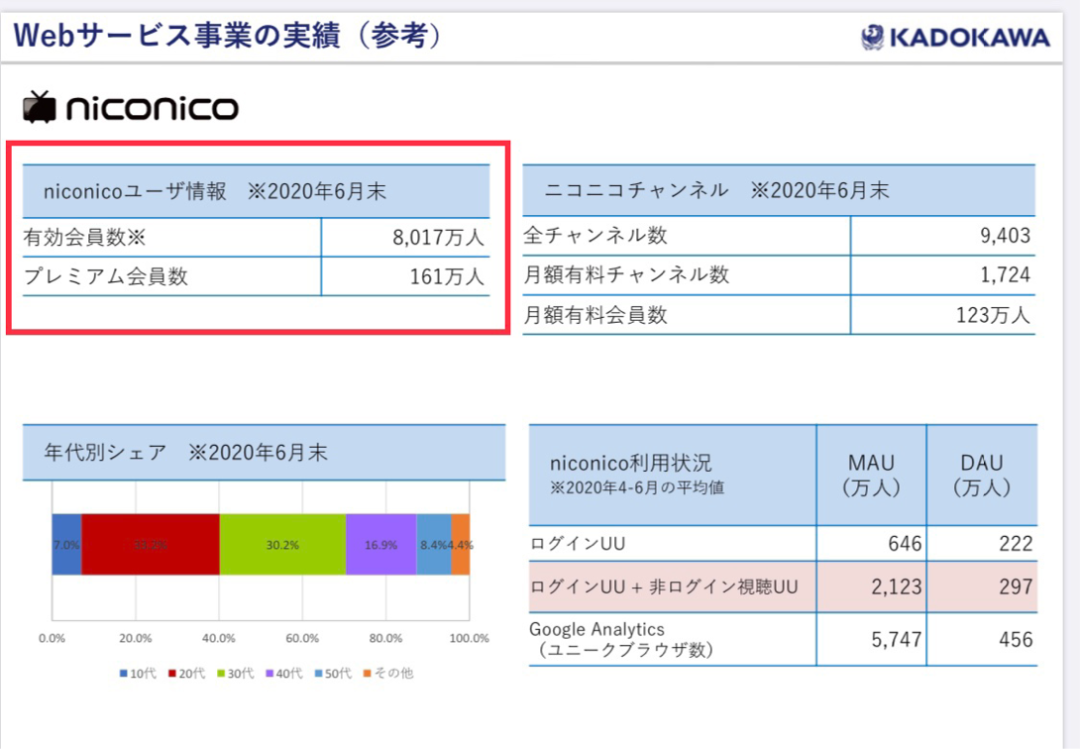Click the DAU value '456'
This screenshot has height=749, width=1080.
[x=1015, y=639]
